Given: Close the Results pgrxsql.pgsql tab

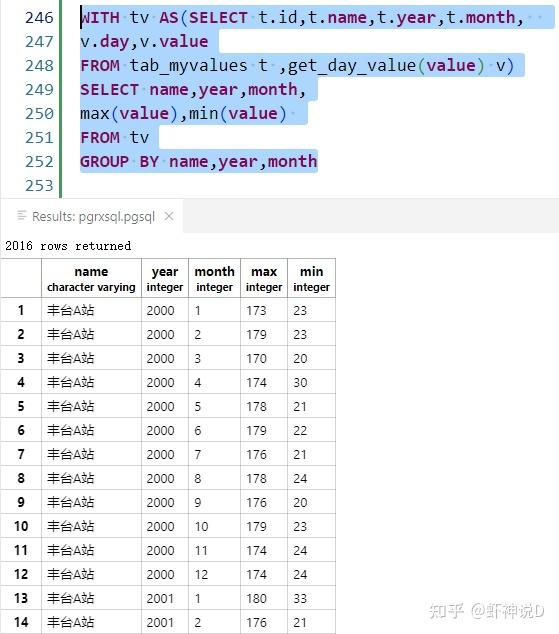Looking at the screenshot, I should point(169,217).
